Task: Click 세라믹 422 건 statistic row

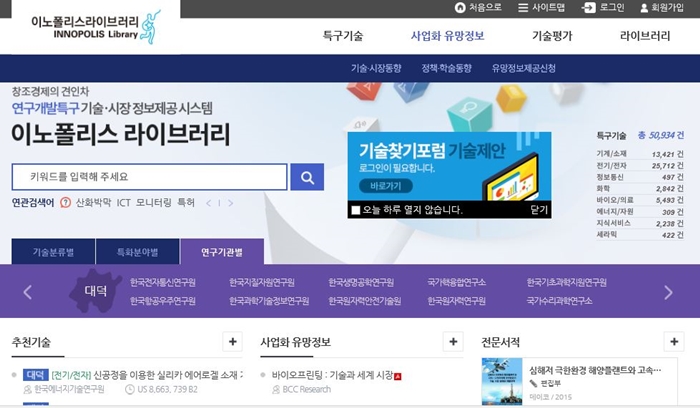Action: [x=640, y=235]
